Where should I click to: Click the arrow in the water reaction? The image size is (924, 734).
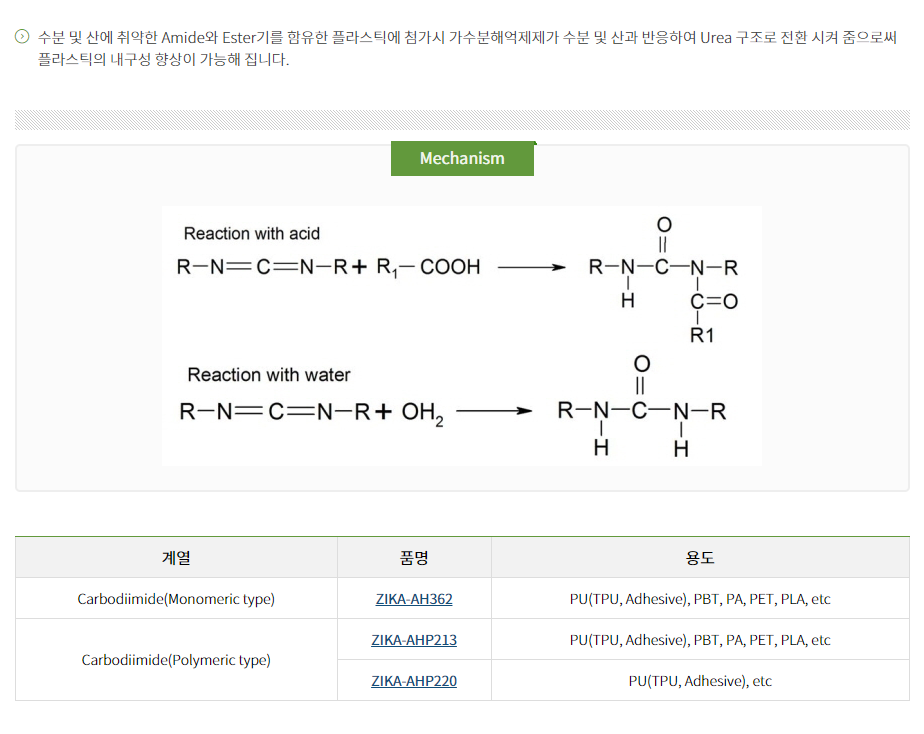pos(494,411)
